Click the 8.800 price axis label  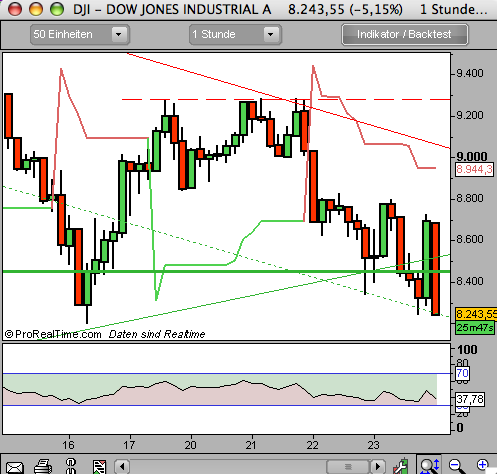[x=470, y=198]
